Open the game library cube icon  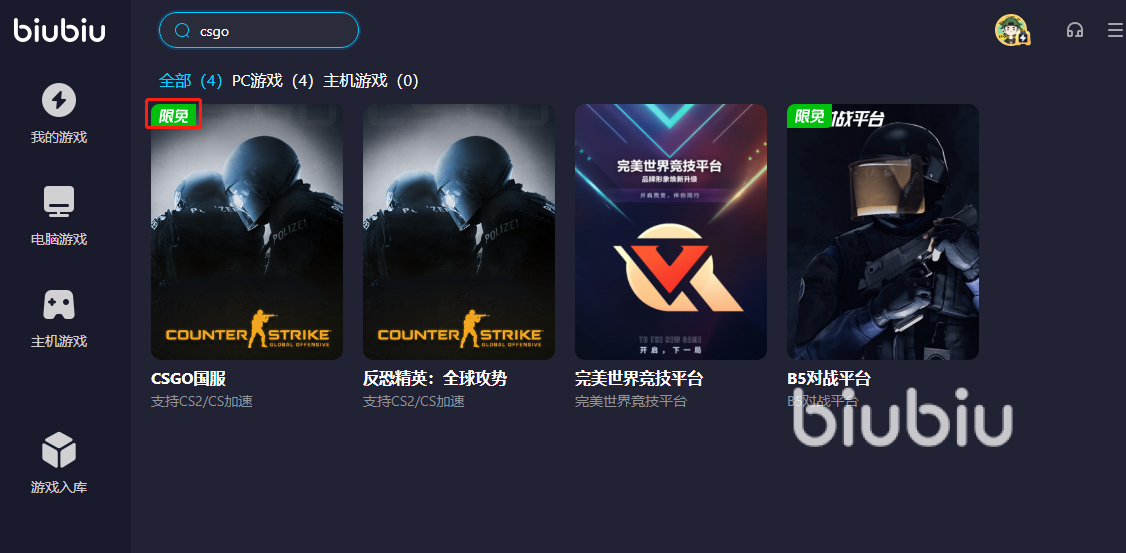click(59, 450)
